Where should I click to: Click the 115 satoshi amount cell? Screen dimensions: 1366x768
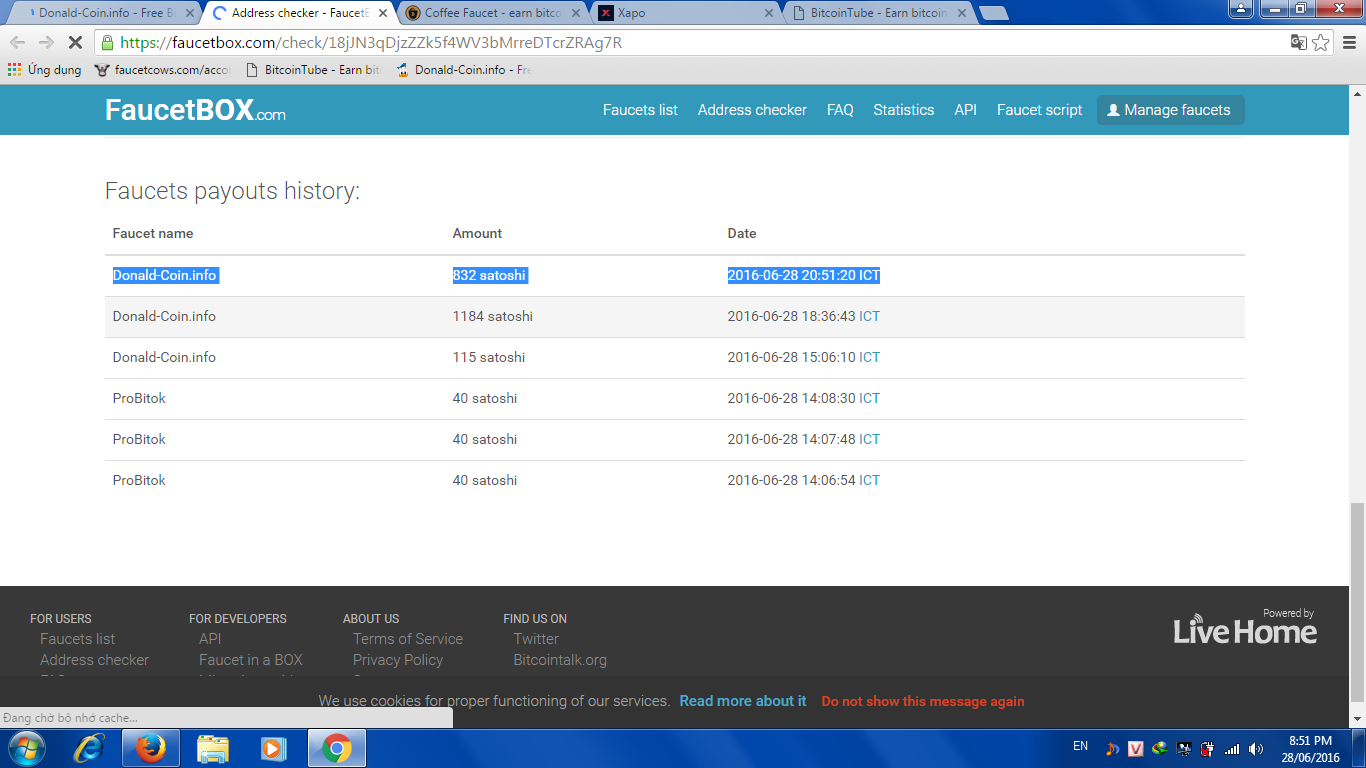coord(489,357)
